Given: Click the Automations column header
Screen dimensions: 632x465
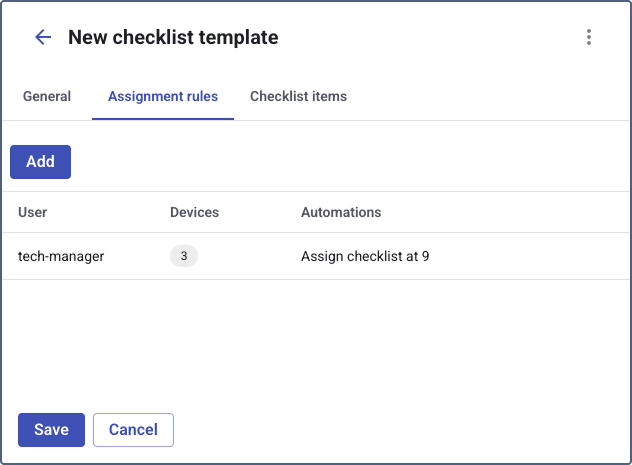Looking at the screenshot, I should [341, 212].
